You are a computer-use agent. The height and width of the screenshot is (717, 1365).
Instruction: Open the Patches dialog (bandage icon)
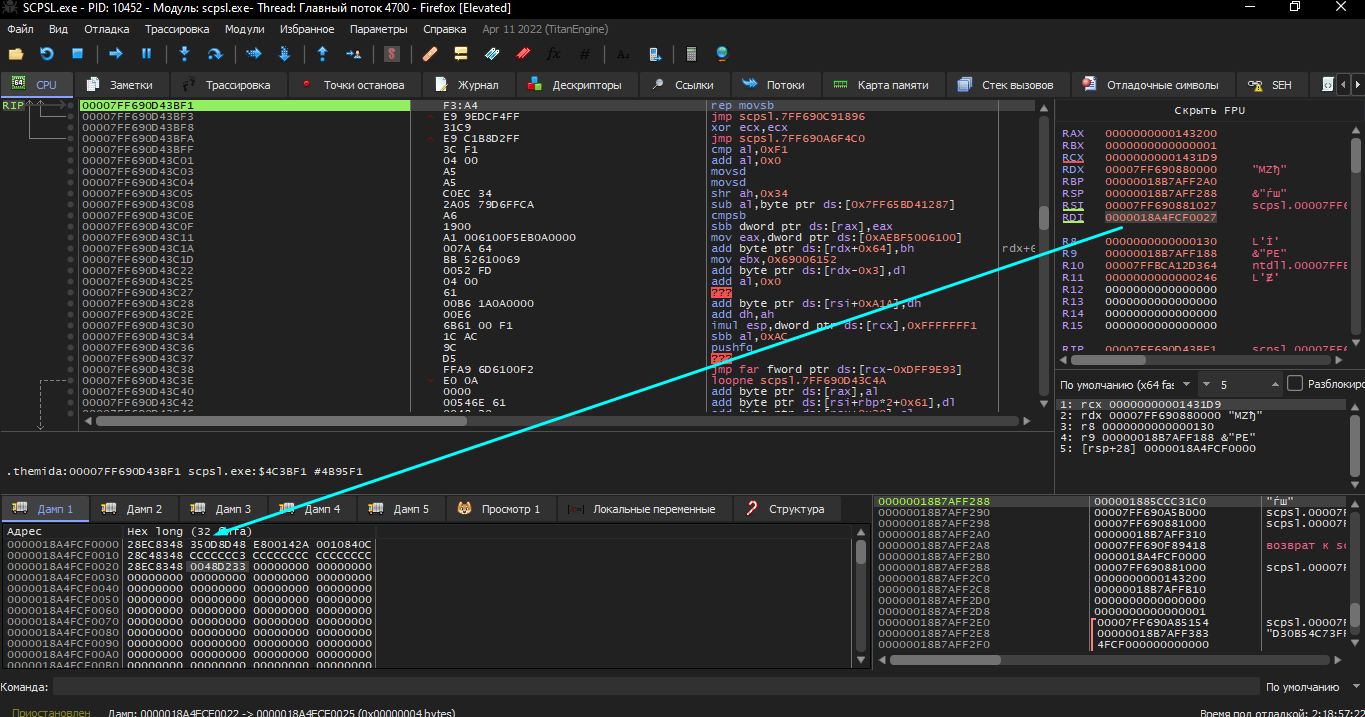click(430, 53)
